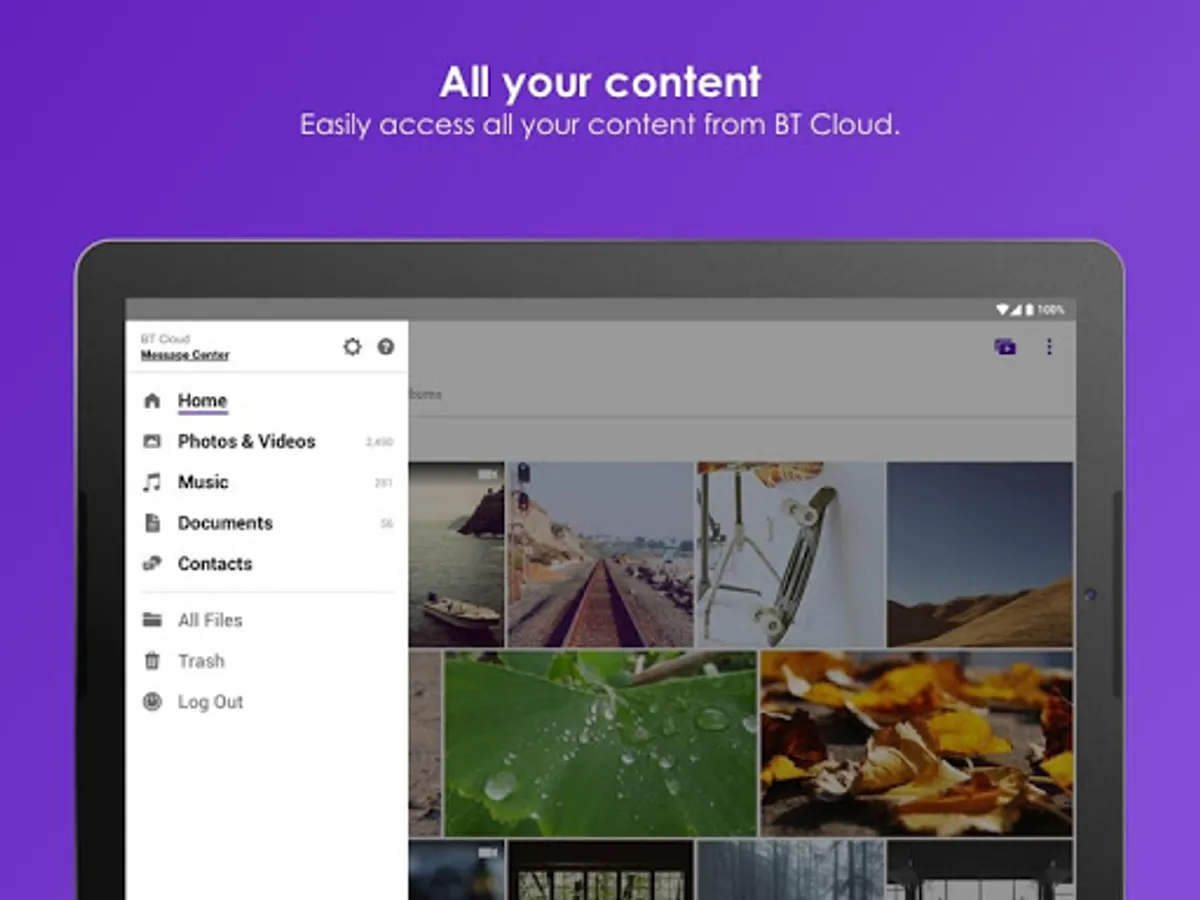This screenshot has height=900, width=1200.
Task: Open the autumn yellow leaves photo
Action: (917, 743)
